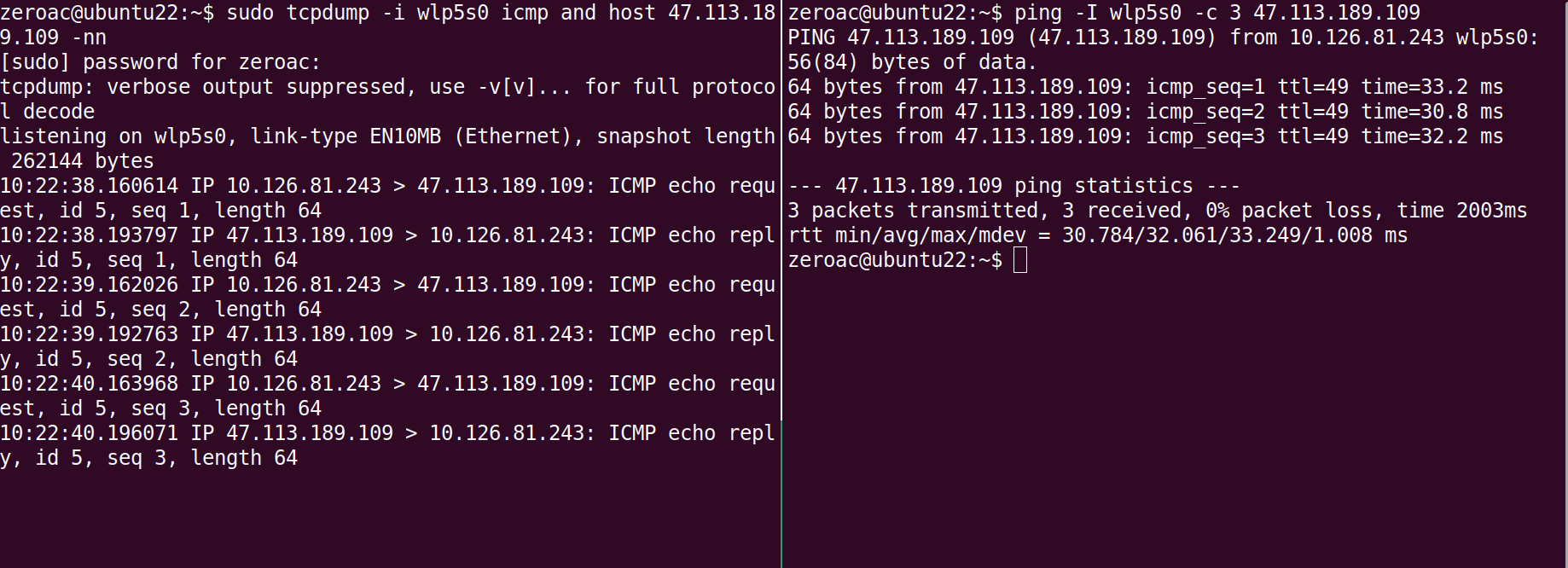Click timestamp 10:22:38.193797 in tcpdump output

(x=89, y=235)
